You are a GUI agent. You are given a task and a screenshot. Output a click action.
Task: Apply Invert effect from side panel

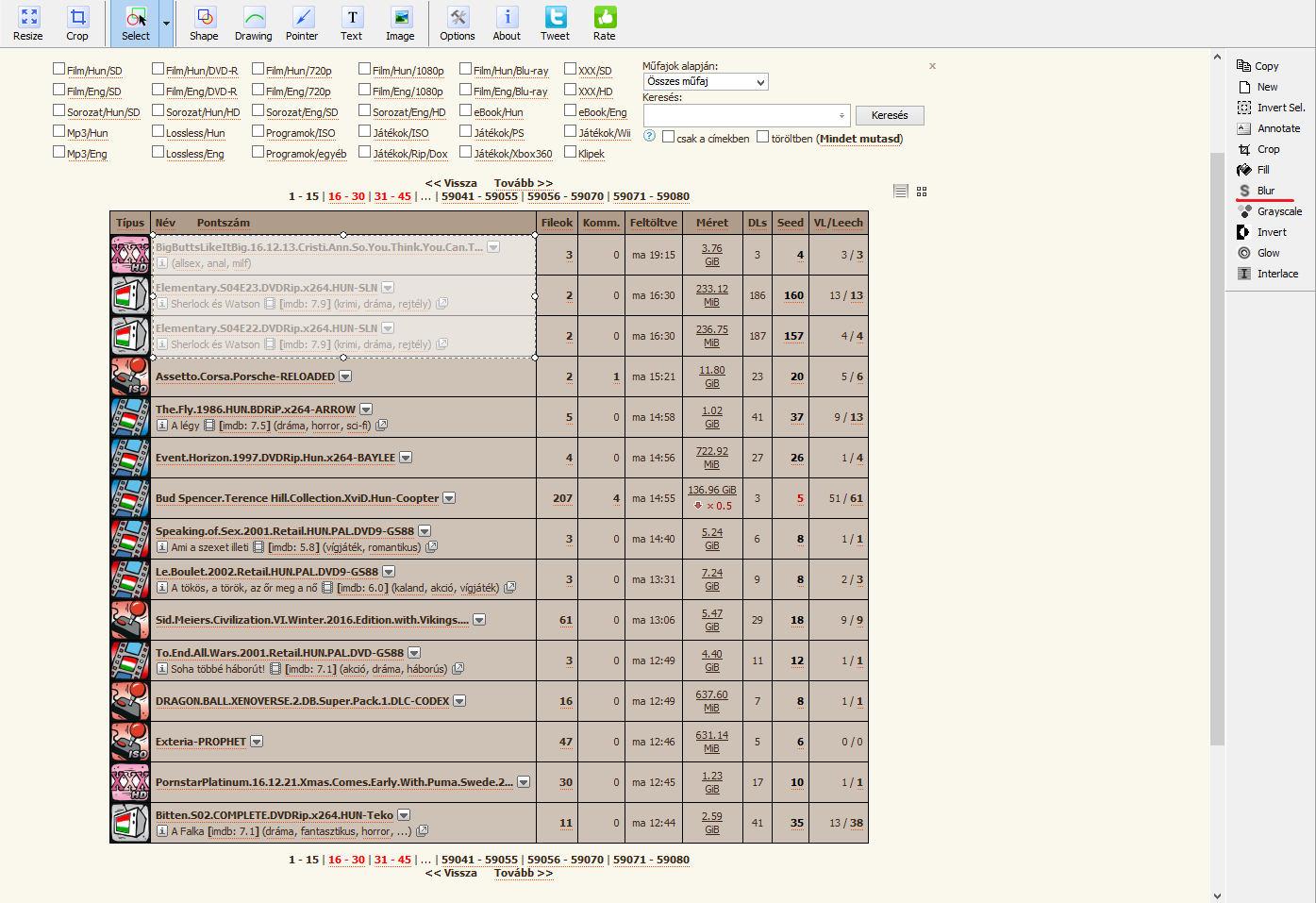[x=1262, y=232]
